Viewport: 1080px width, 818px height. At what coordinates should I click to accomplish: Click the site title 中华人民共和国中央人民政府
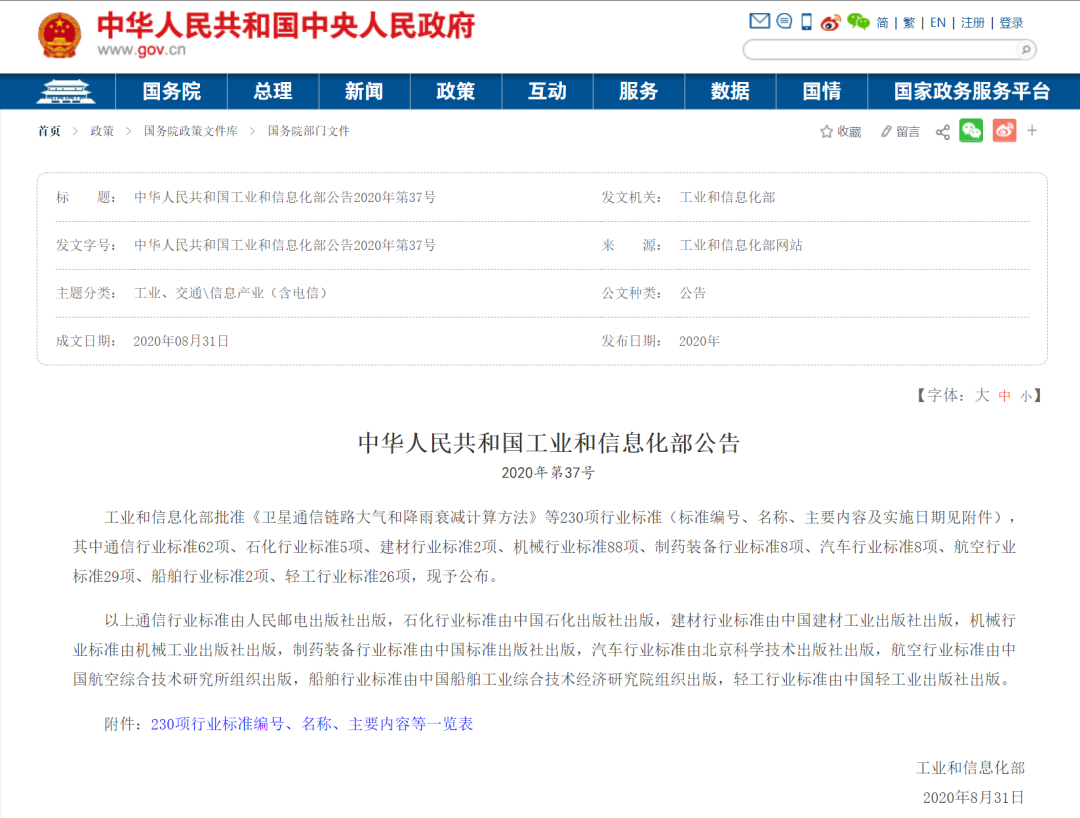(x=286, y=25)
